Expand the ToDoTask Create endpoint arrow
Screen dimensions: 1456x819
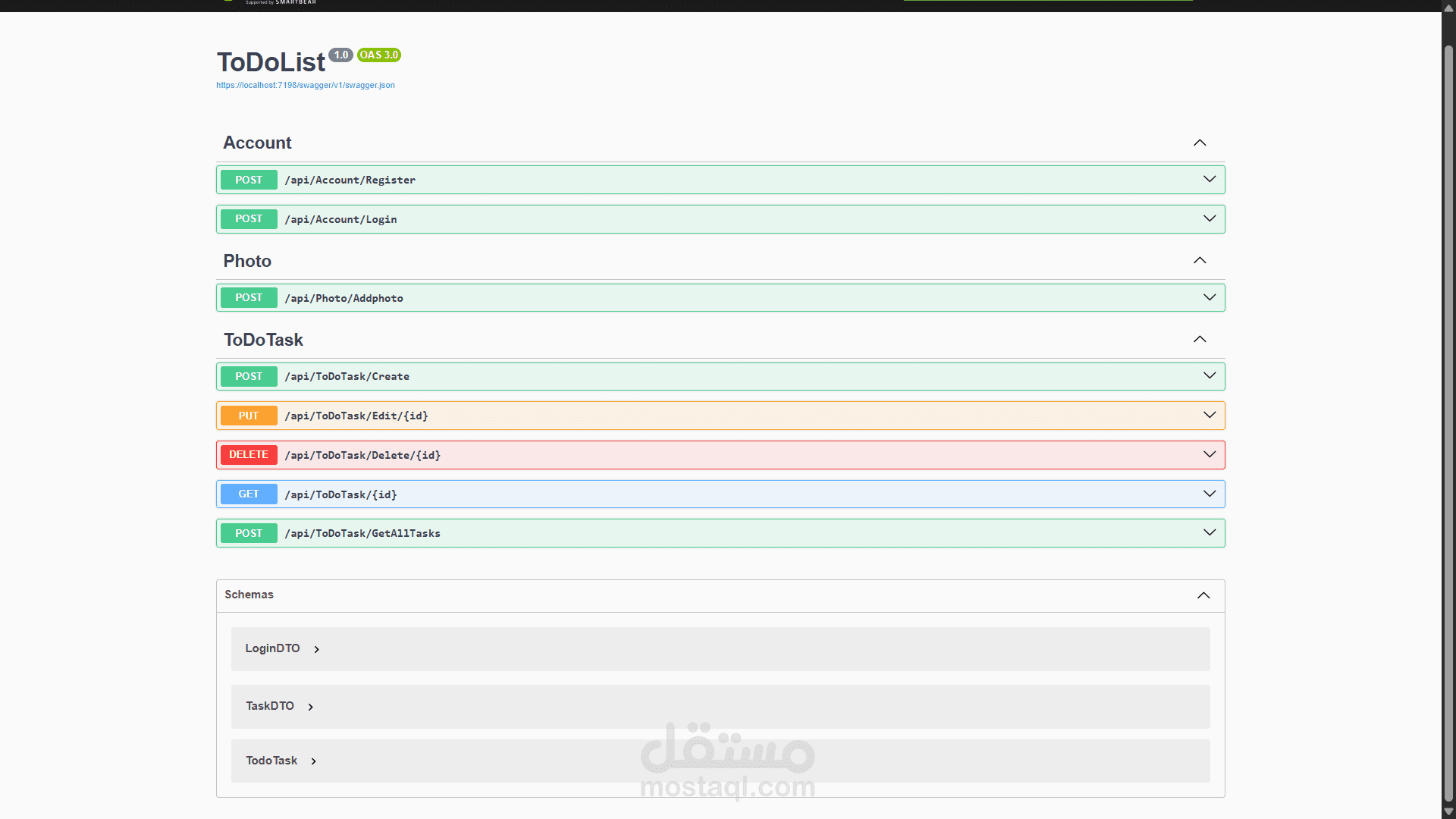click(x=1210, y=376)
